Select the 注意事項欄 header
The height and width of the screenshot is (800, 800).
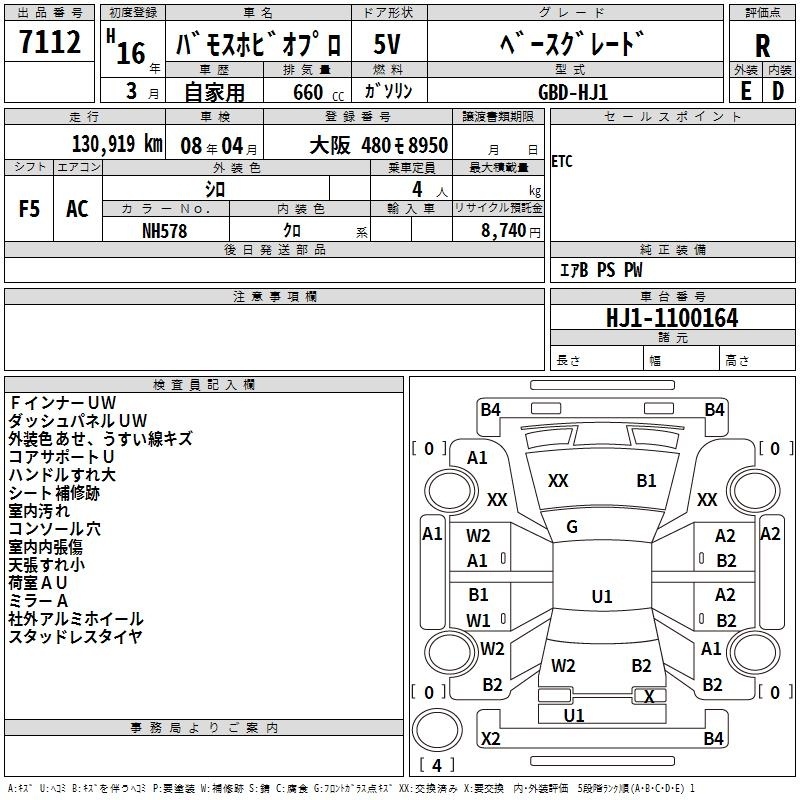[274, 296]
